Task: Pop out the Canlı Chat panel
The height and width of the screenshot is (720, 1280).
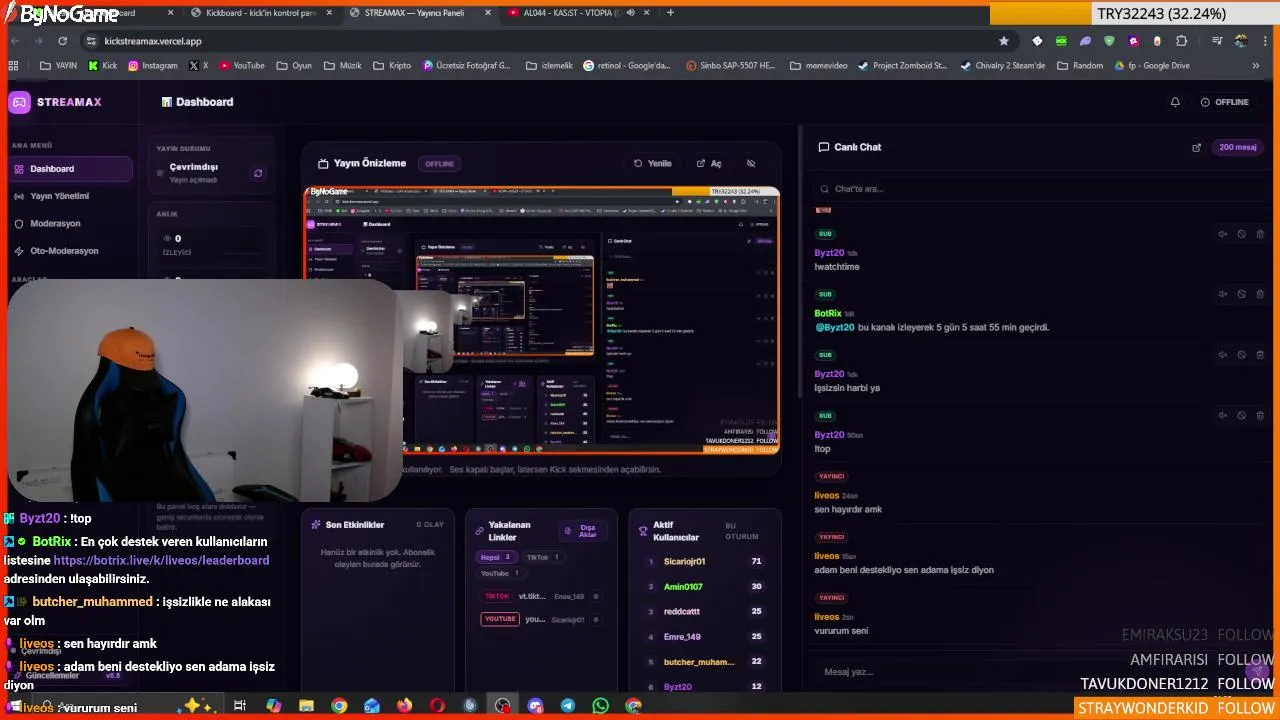Action: (x=1196, y=147)
